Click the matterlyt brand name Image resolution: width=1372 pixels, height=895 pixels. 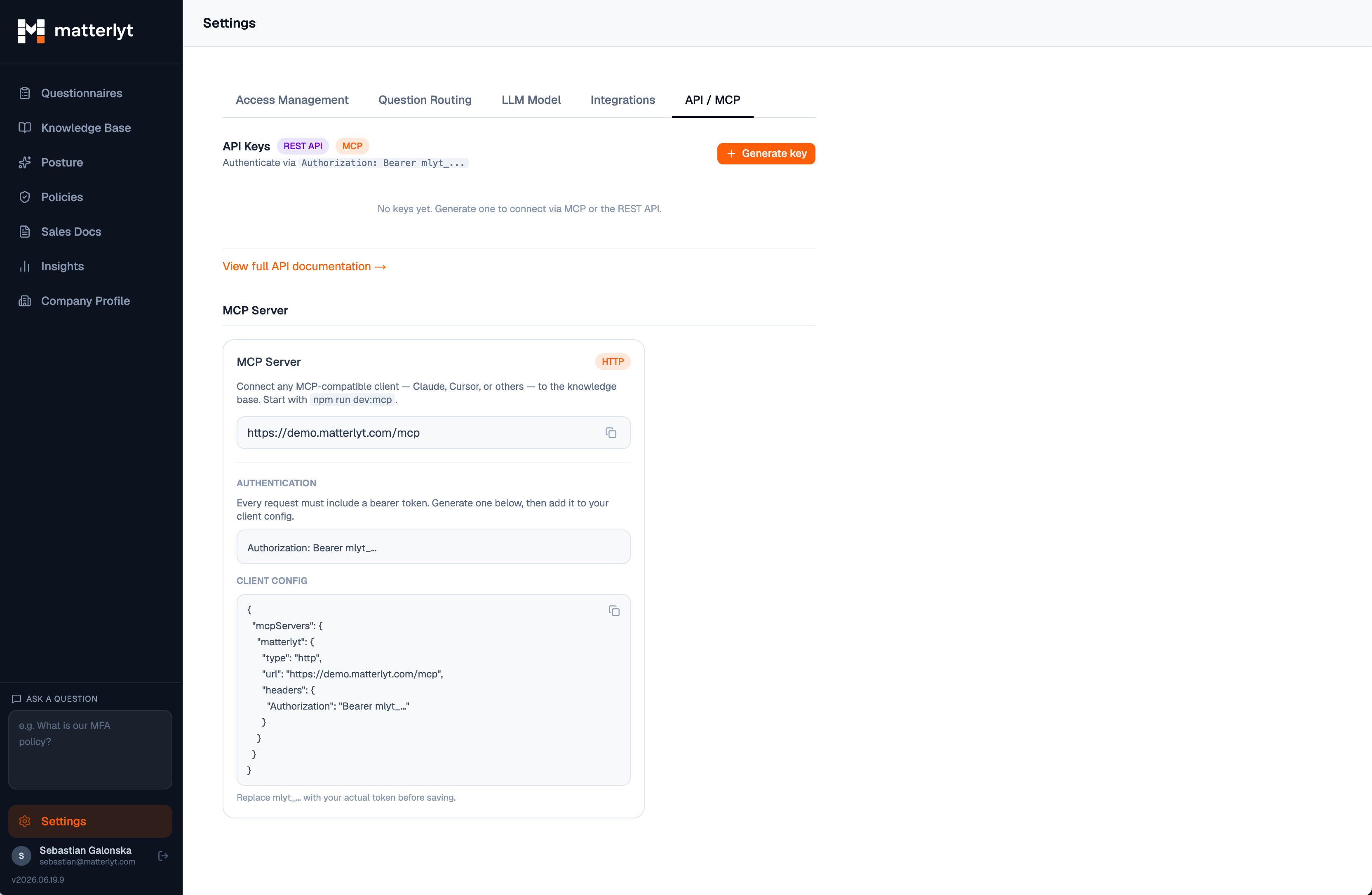tap(94, 30)
